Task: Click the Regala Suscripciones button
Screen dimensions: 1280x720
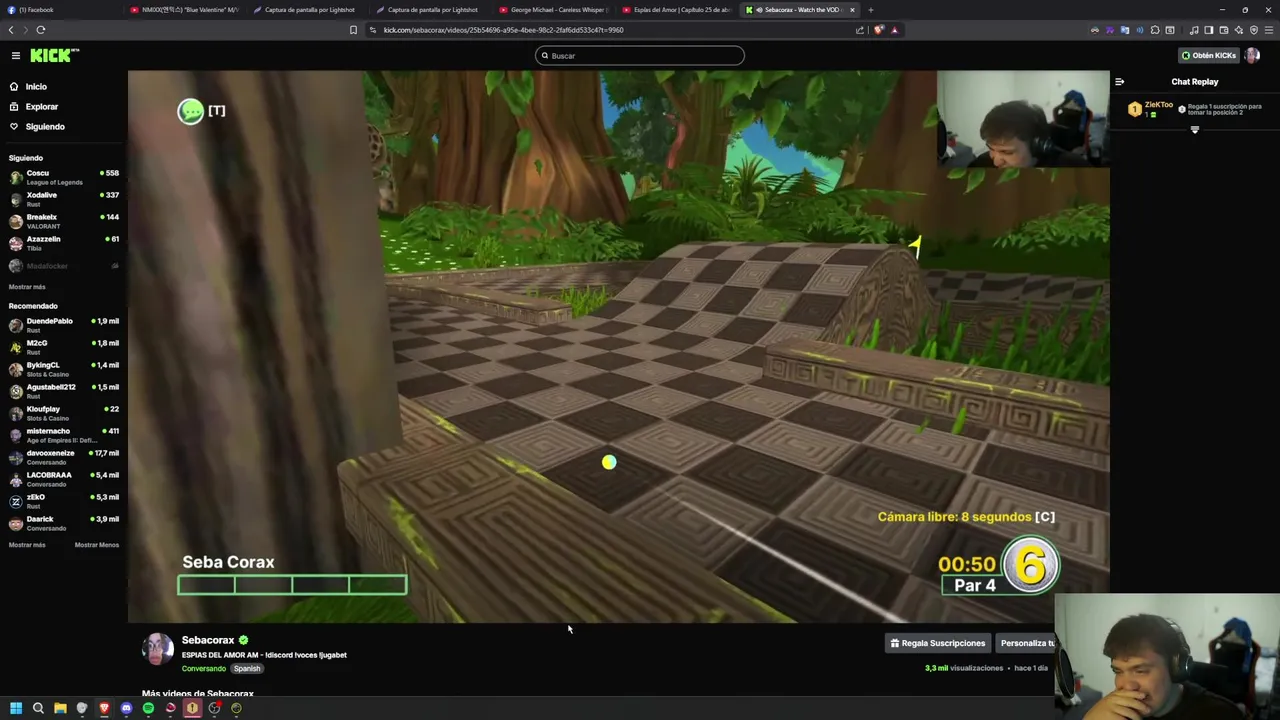Action: click(938, 644)
